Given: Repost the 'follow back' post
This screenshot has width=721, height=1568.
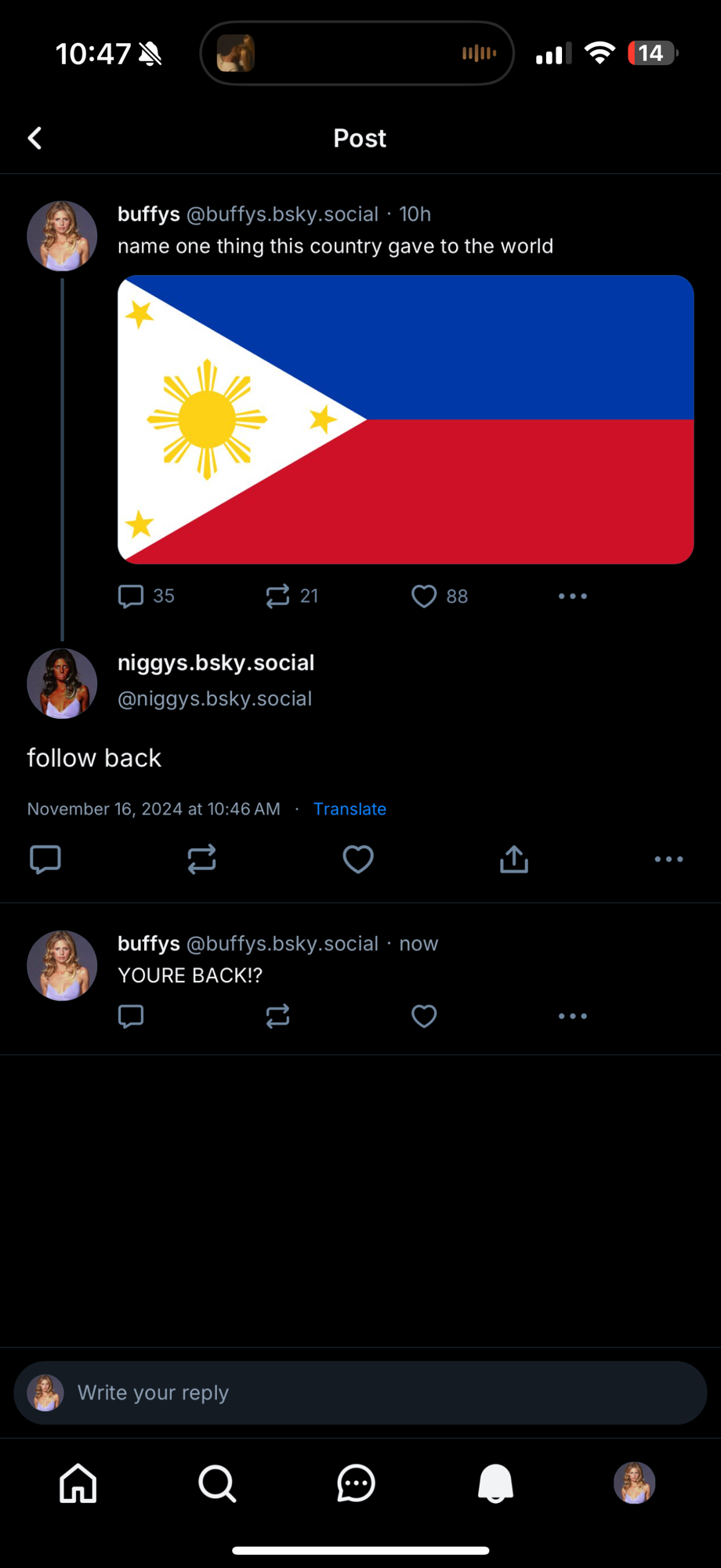Looking at the screenshot, I should [x=201, y=859].
